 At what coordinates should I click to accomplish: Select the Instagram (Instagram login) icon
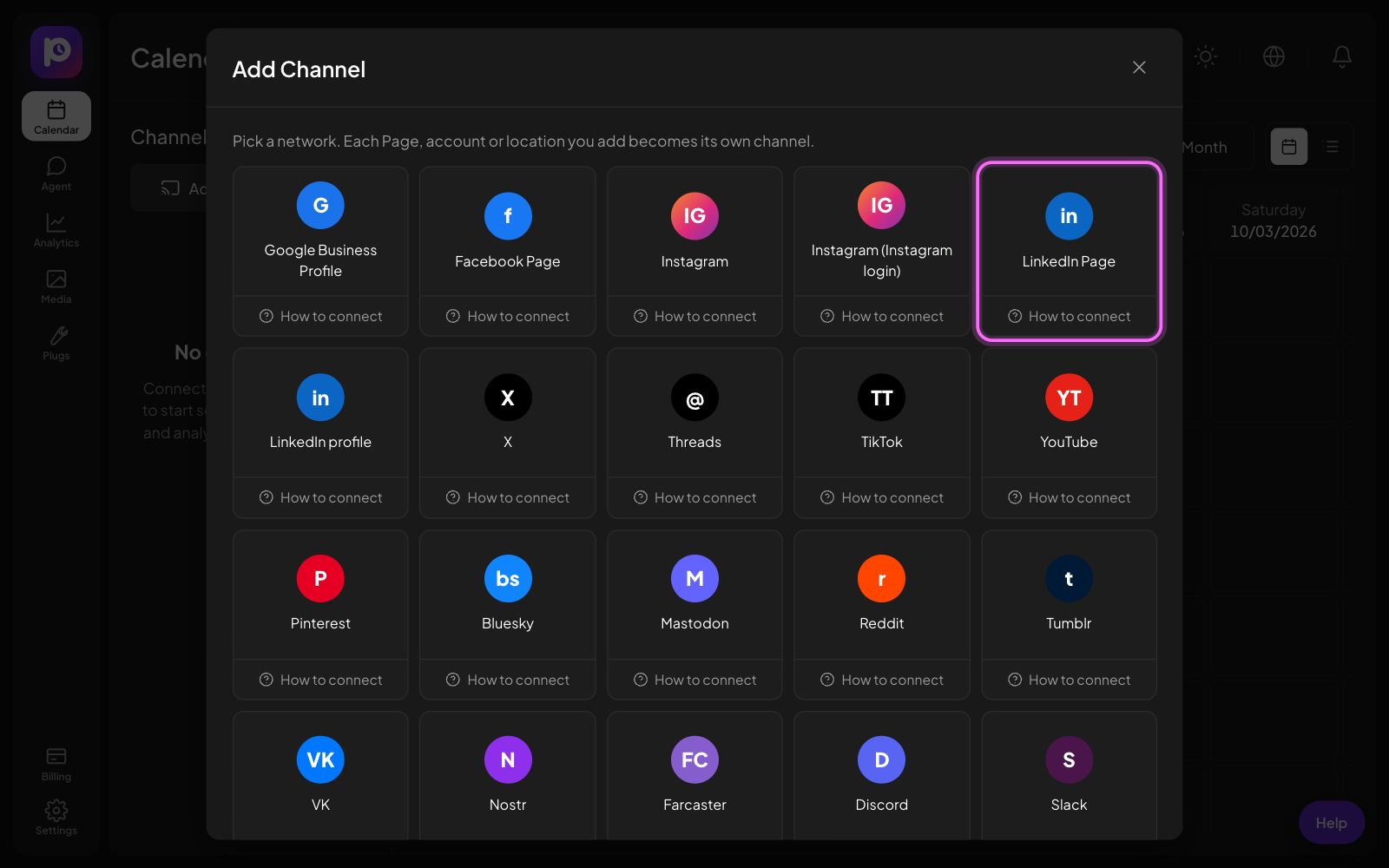(x=882, y=205)
